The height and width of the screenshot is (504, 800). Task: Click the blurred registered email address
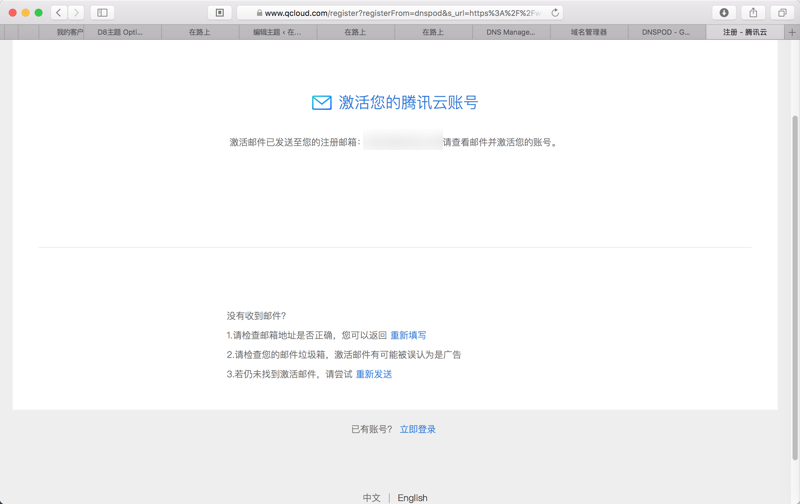pos(403,140)
